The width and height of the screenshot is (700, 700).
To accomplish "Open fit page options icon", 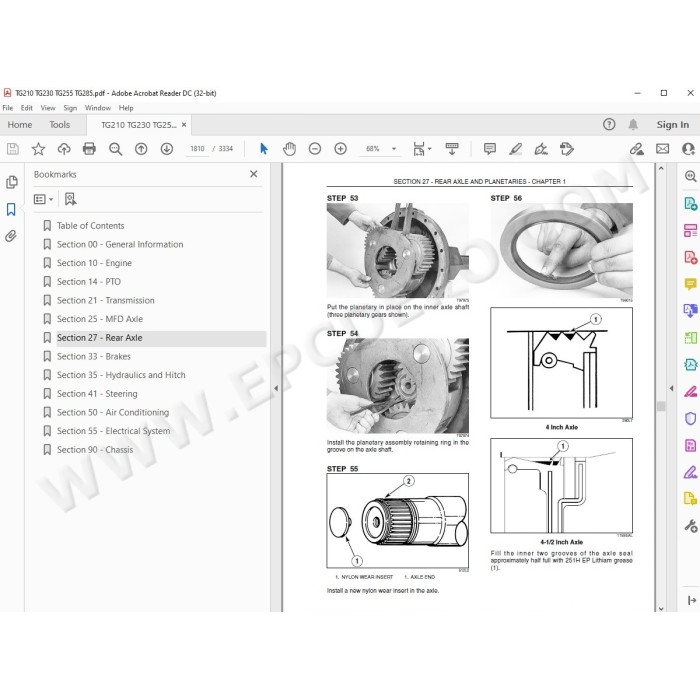I will 419,149.
